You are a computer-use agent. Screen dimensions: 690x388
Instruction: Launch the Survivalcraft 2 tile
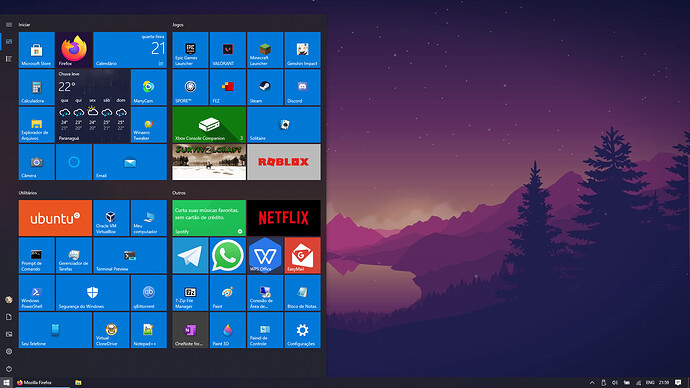209,162
